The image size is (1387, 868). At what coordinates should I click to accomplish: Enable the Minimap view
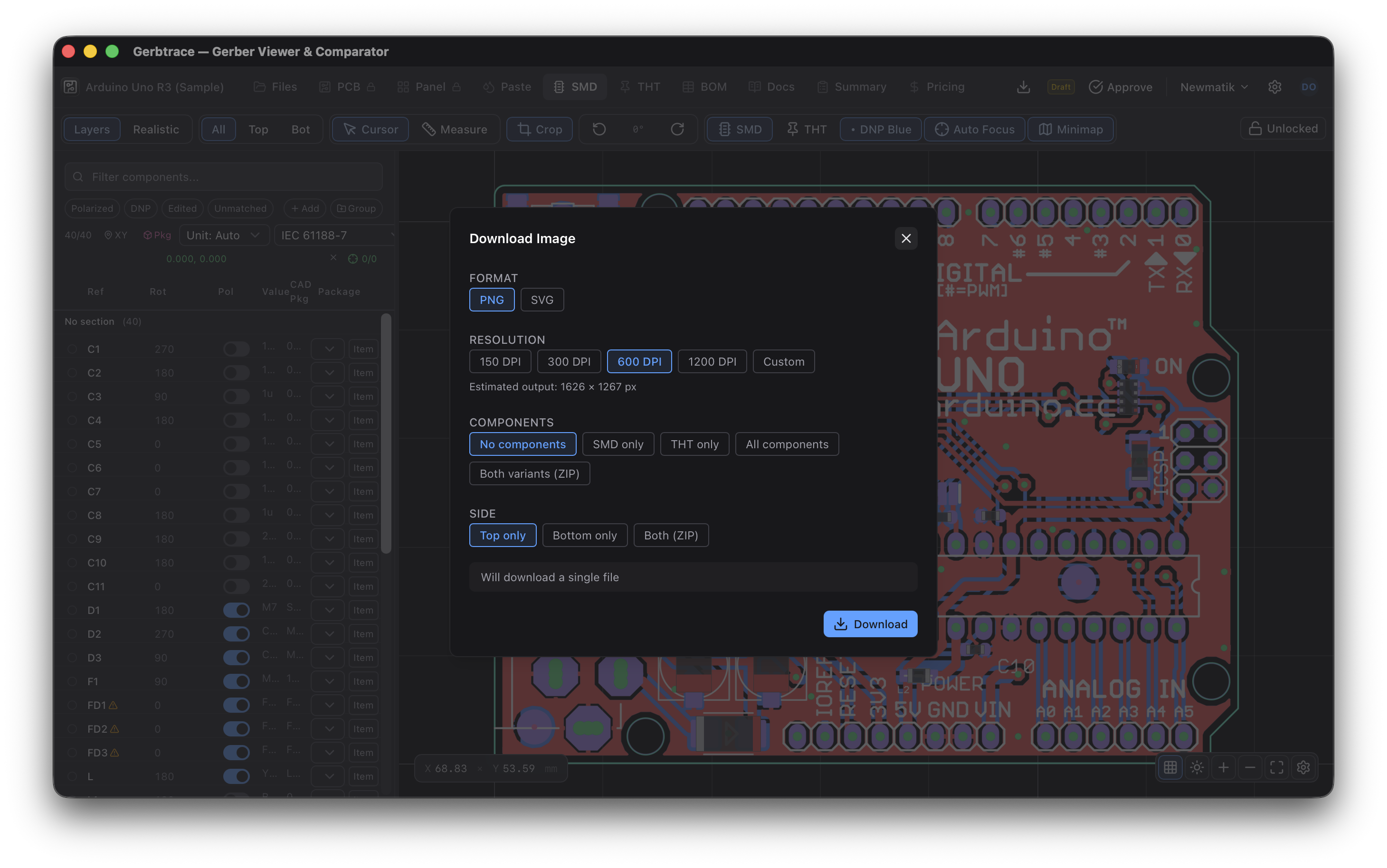(1071, 129)
